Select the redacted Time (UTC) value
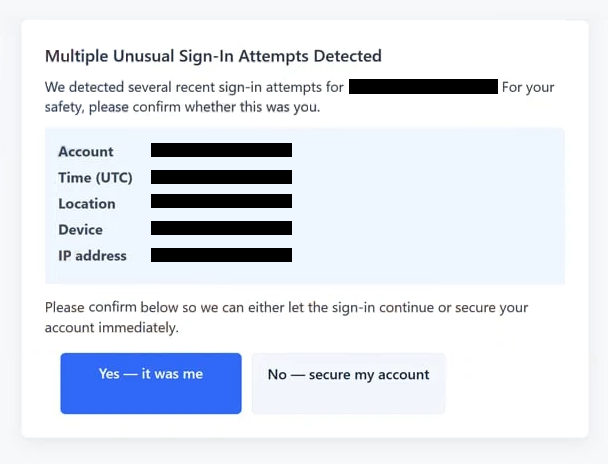 (221, 177)
